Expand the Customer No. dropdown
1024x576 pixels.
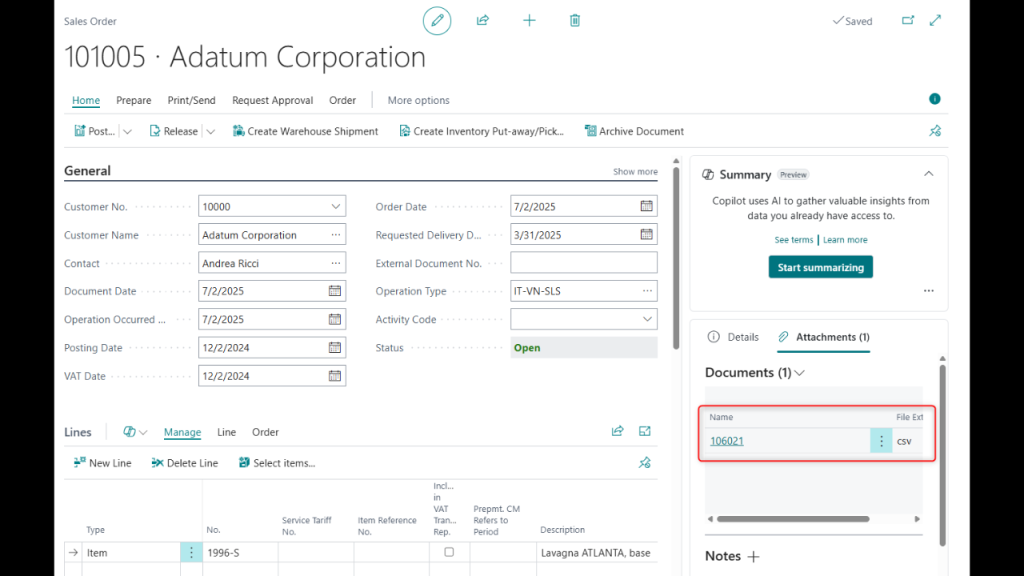coord(335,207)
